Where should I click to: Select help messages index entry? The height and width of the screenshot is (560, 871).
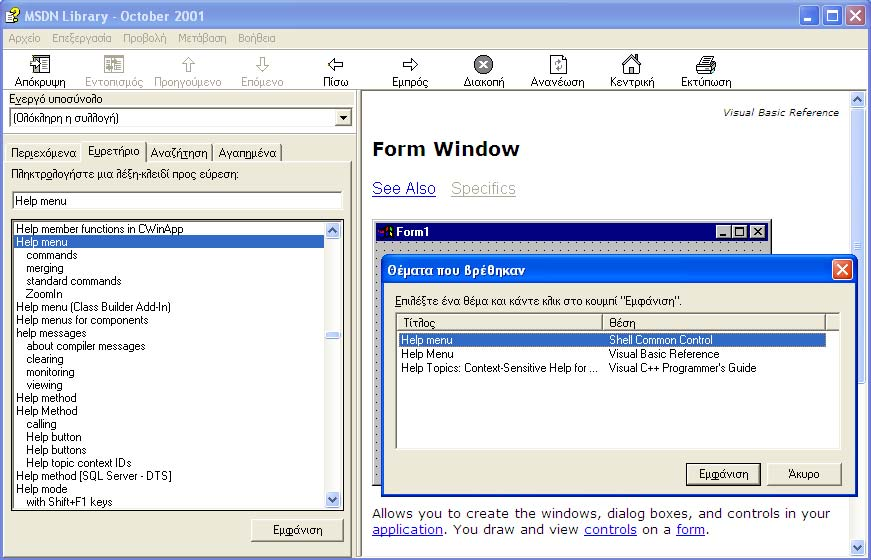(x=51, y=333)
